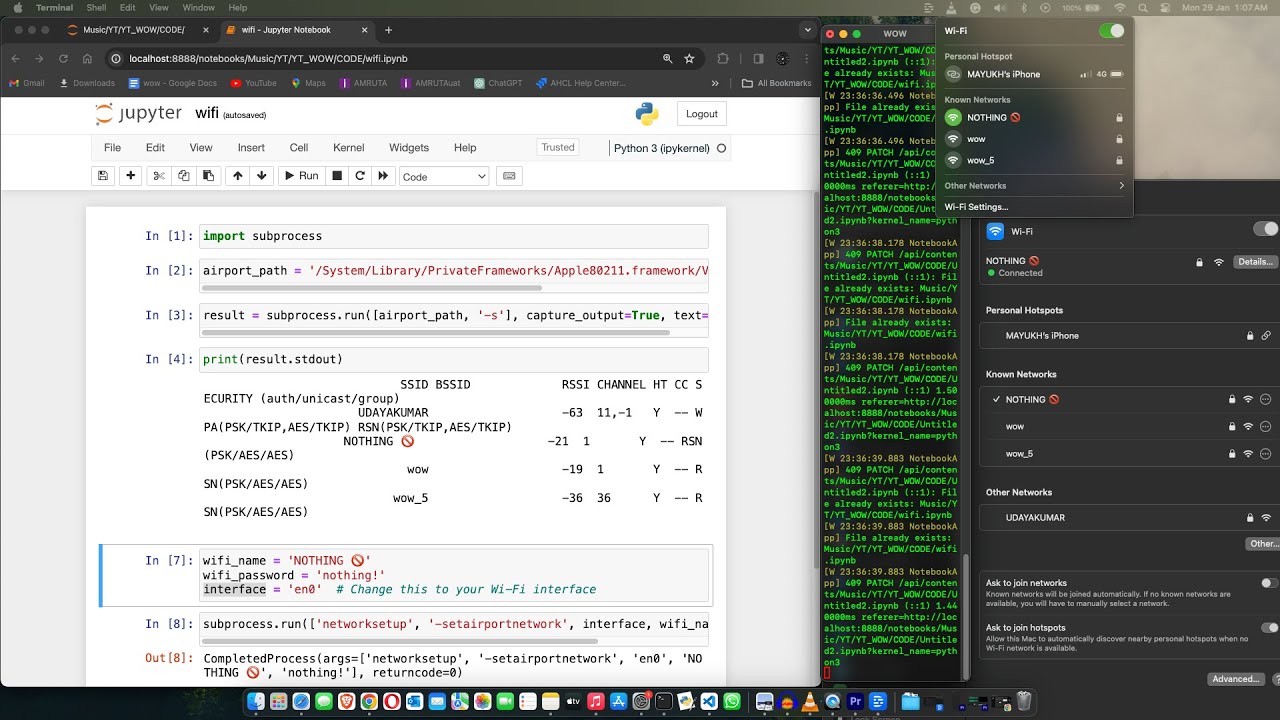
Task: Restart the kernel with circular arrow icon
Action: point(360,176)
